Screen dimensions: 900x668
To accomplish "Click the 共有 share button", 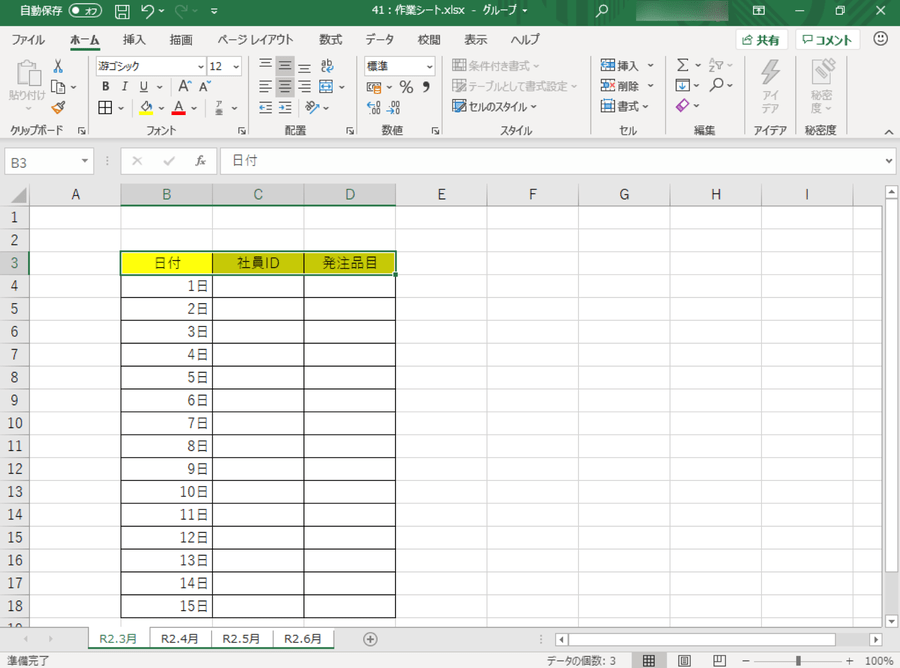I will (x=761, y=40).
